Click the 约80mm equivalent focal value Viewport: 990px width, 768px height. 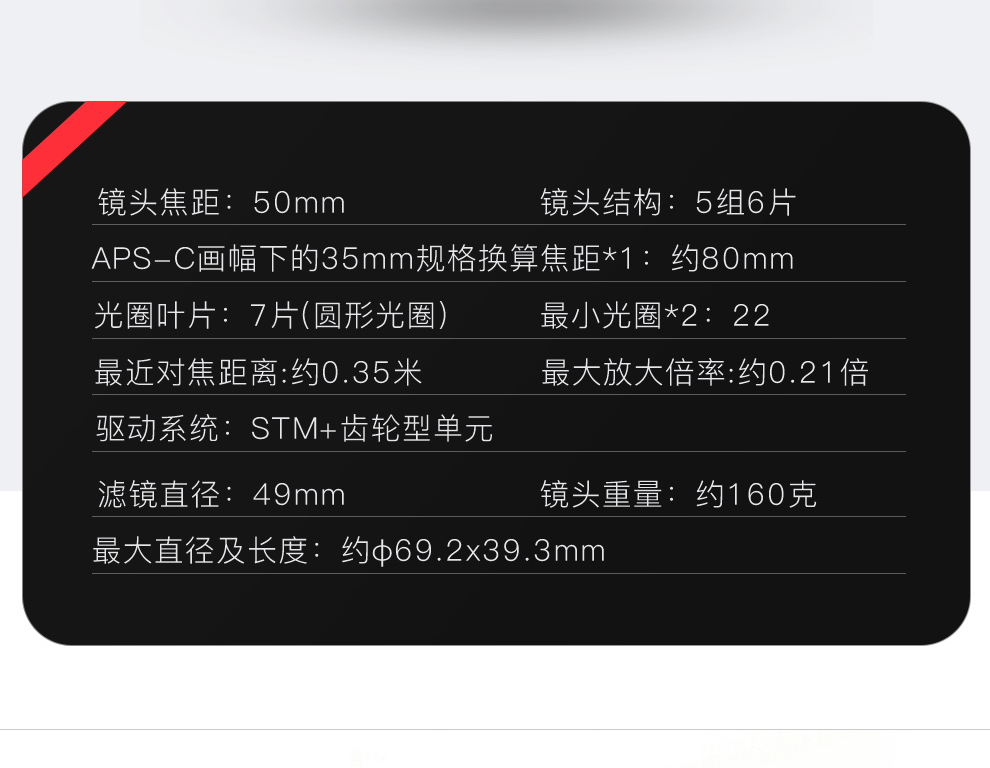(x=732, y=259)
